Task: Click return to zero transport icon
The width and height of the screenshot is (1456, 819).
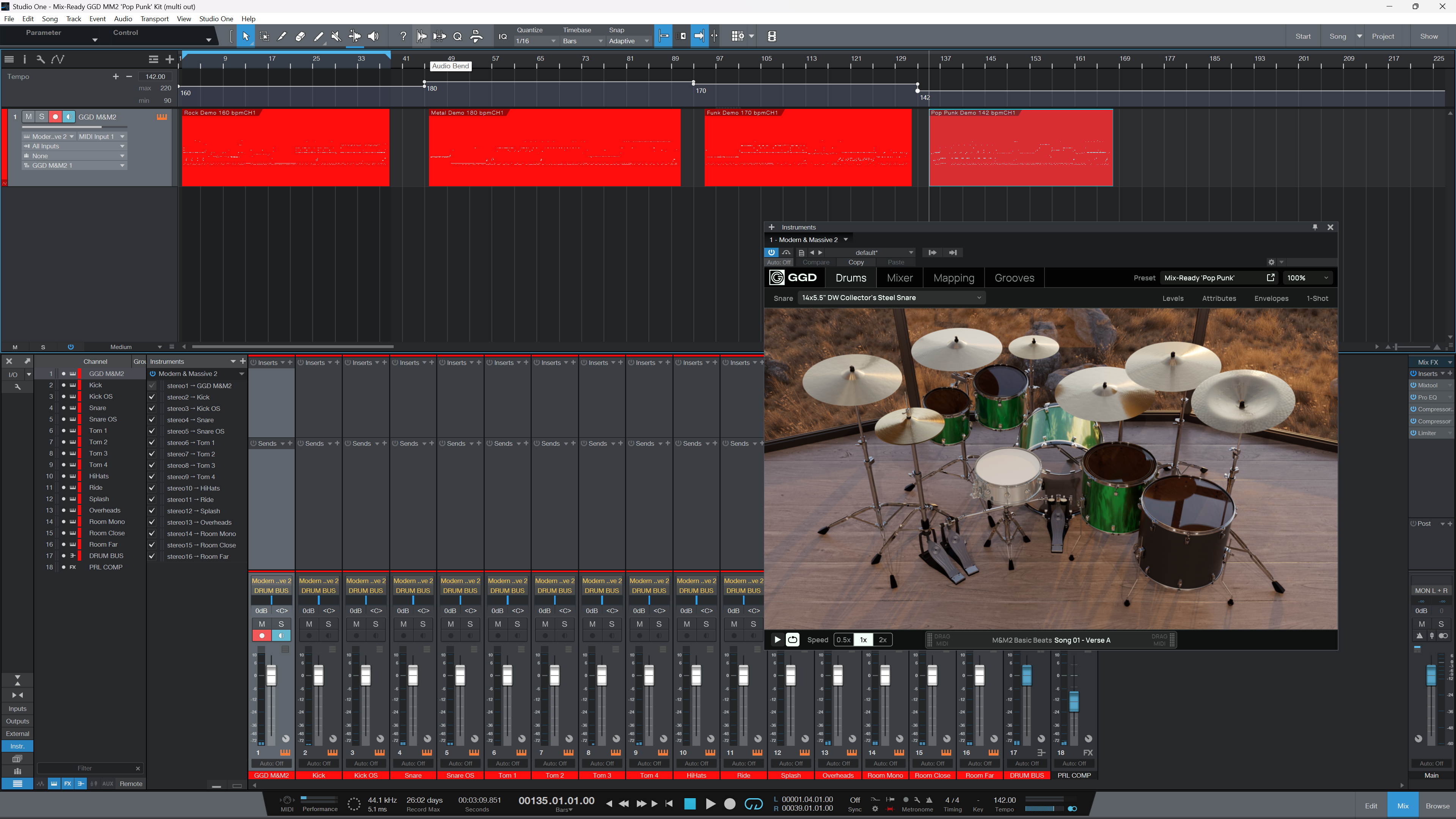Action: point(669,804)
